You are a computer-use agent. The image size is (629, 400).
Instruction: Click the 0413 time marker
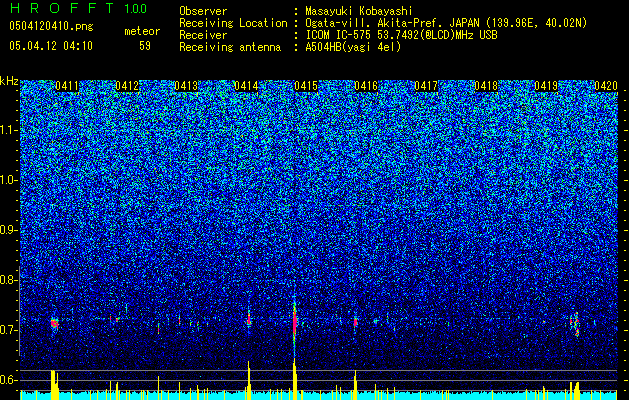tap(187, 86)
